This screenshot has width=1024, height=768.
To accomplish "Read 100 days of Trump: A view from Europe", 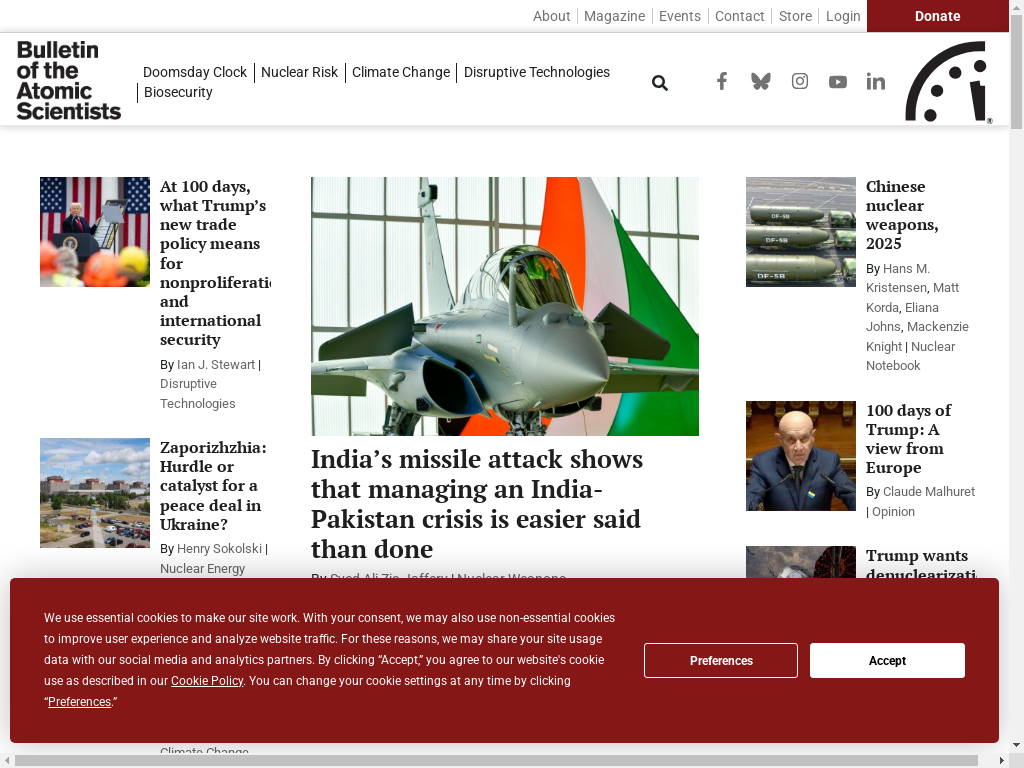I will (x=908, y=439).
